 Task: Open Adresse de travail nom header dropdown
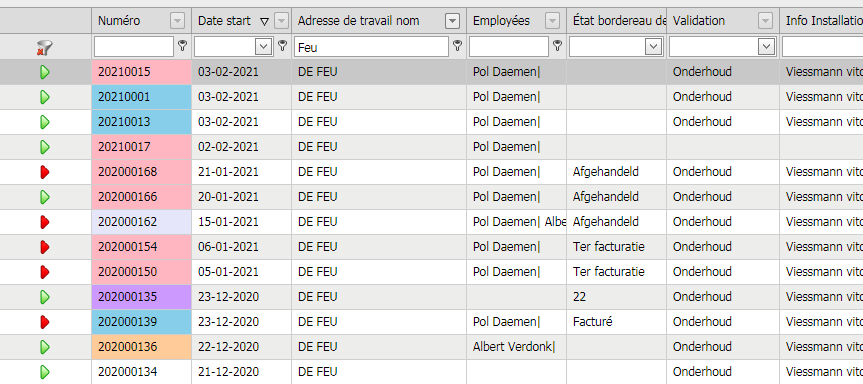(x=452, y=21)
